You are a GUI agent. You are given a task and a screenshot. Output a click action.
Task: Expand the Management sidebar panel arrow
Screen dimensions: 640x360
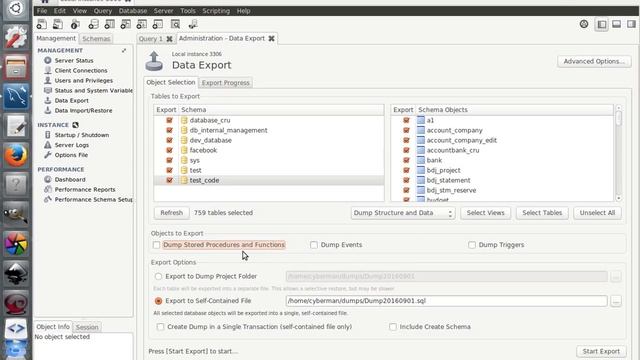[124, 51]
